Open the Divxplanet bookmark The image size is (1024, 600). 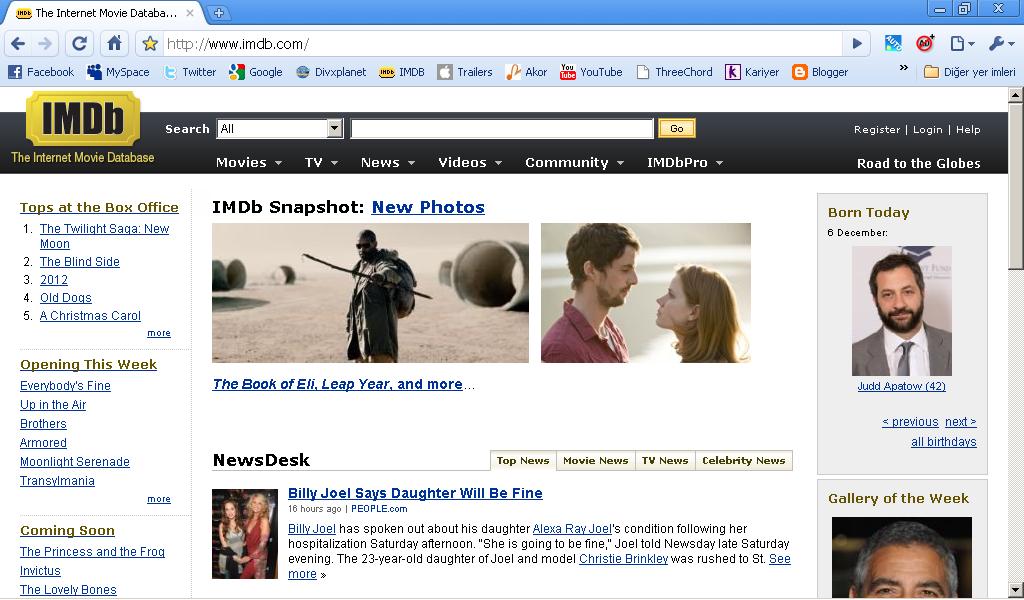[331, 72]
